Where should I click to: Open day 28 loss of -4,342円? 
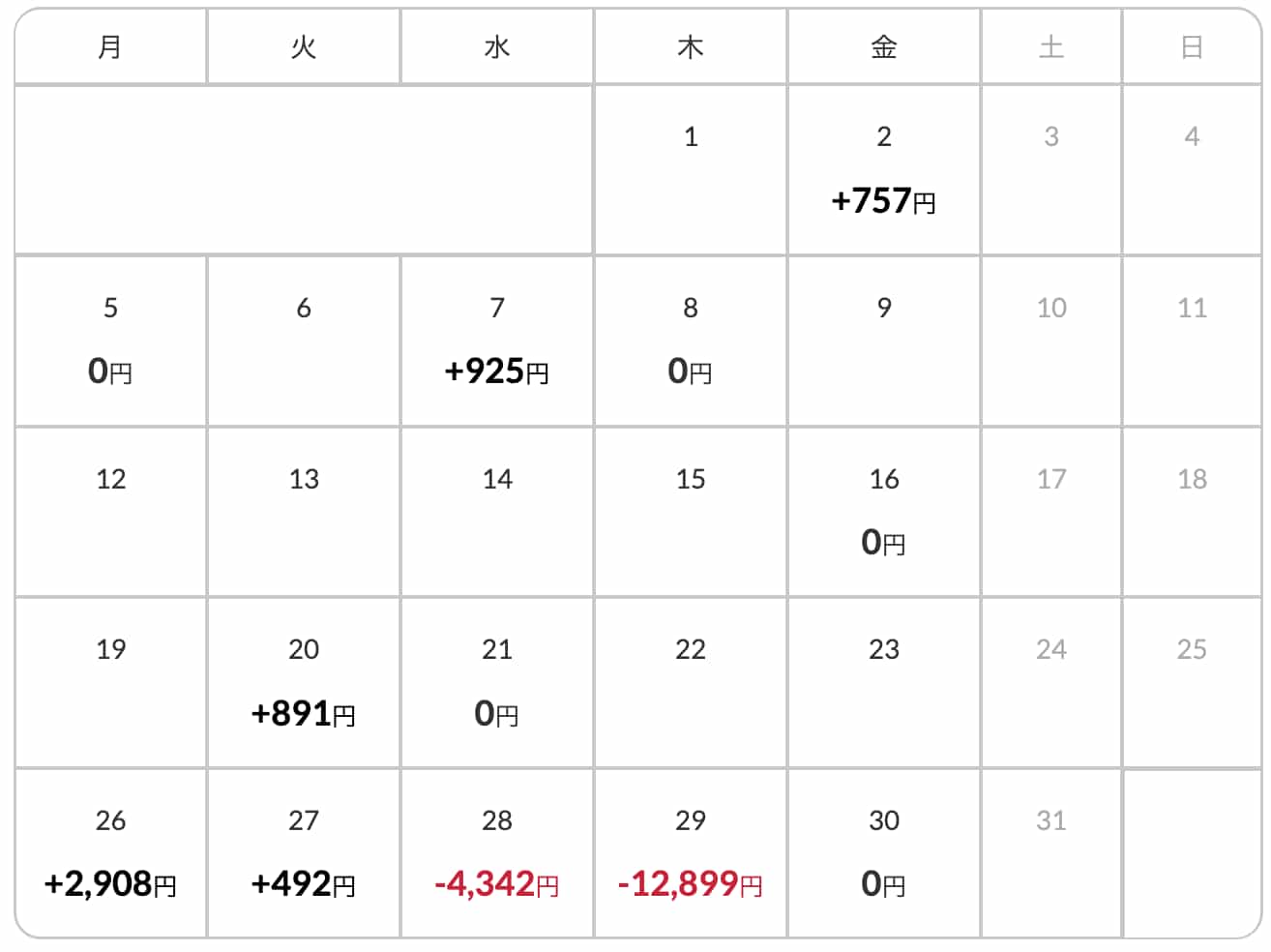[x=496, y=854]
